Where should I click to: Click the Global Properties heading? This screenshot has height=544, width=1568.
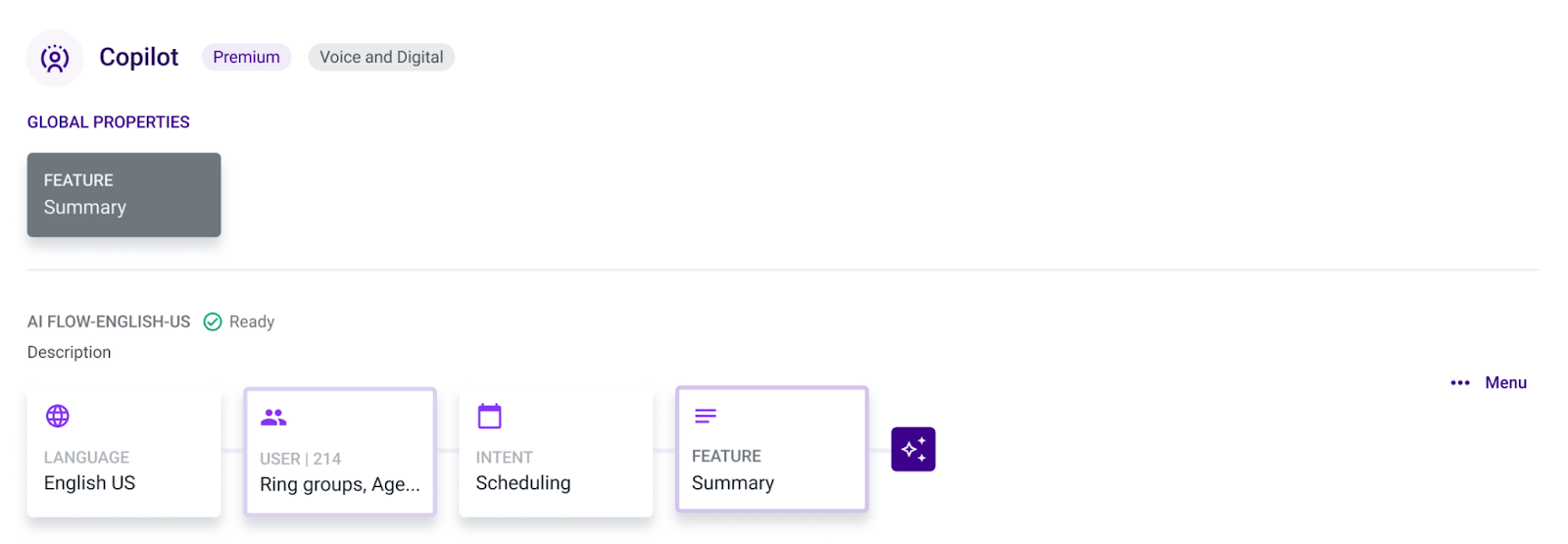tap(109, 123)
